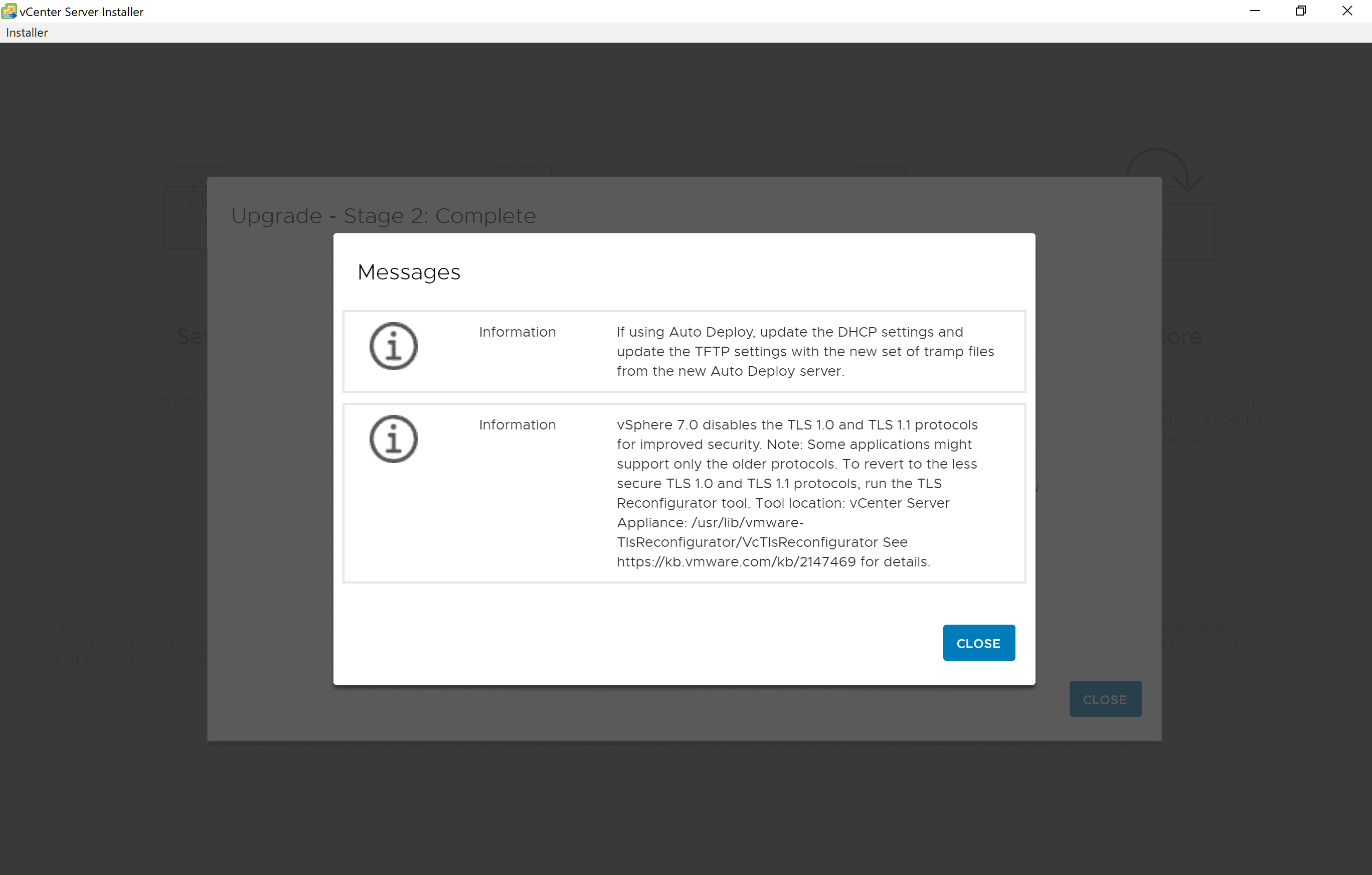Click the Auto Deploy DHCP settings message text

(x=805, y=352)
